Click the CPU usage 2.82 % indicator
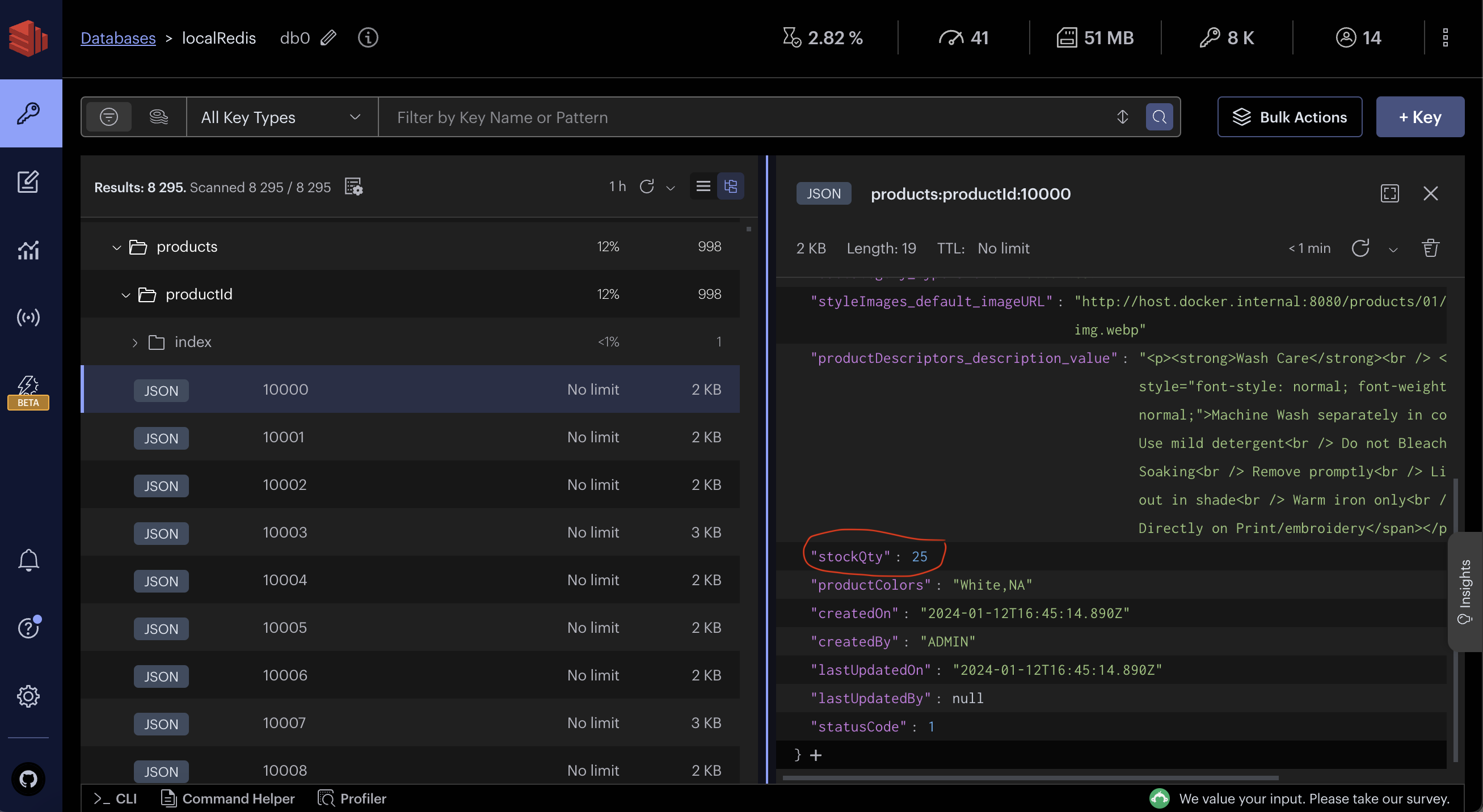Screen dimensions: 1483x812 pyautogui.click(x=823, y=38)
